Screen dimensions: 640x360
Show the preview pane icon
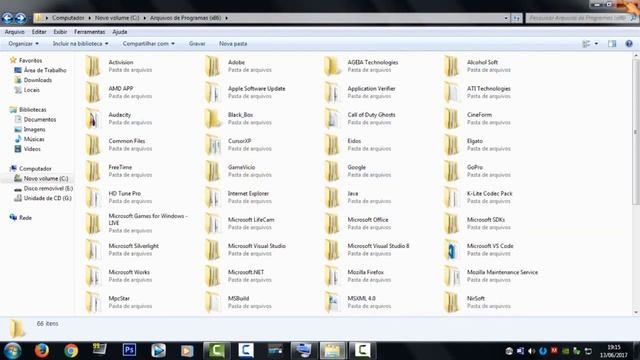612,44
